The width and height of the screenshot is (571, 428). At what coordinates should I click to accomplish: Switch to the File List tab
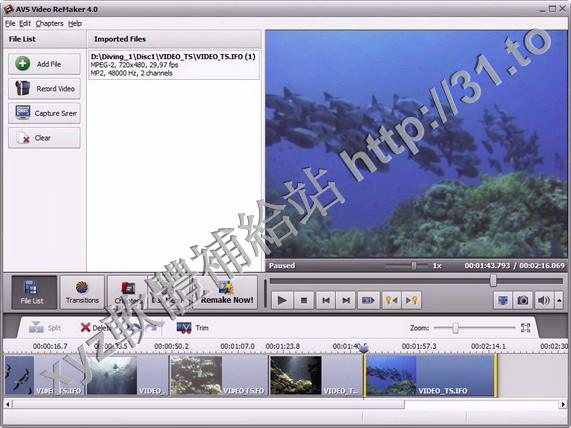[x=34, y=292]
